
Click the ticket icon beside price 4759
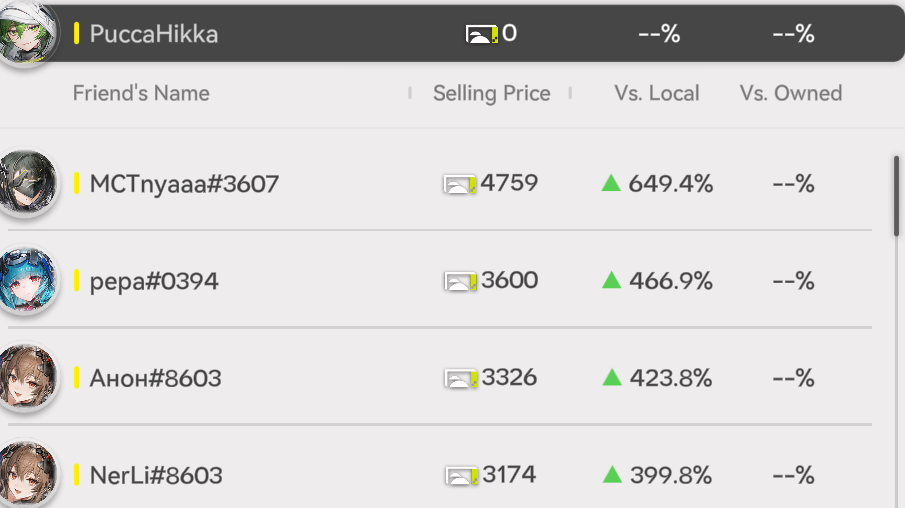click(460, 184)
